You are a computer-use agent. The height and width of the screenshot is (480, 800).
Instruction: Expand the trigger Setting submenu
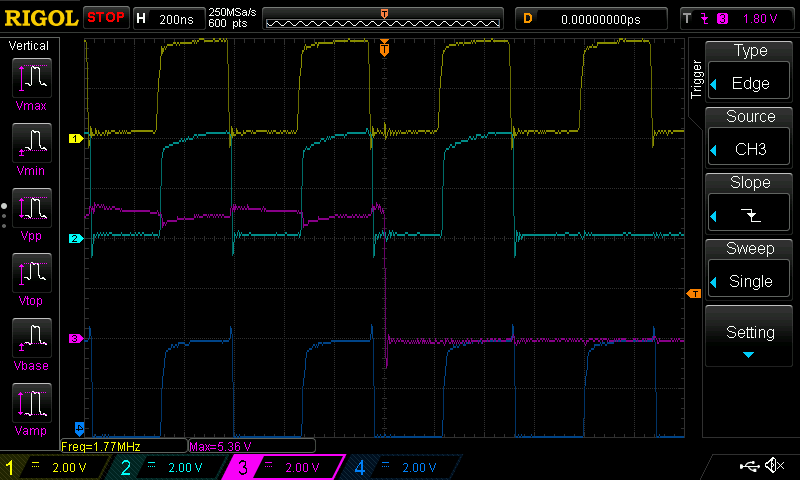click(748, 336)
